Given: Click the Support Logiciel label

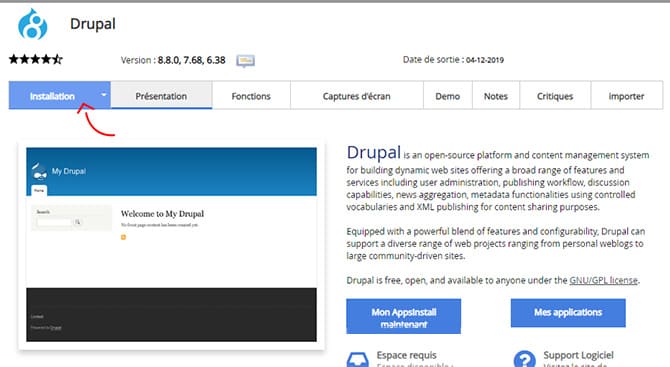Looking at the screenshot, I should click(578, 355).
